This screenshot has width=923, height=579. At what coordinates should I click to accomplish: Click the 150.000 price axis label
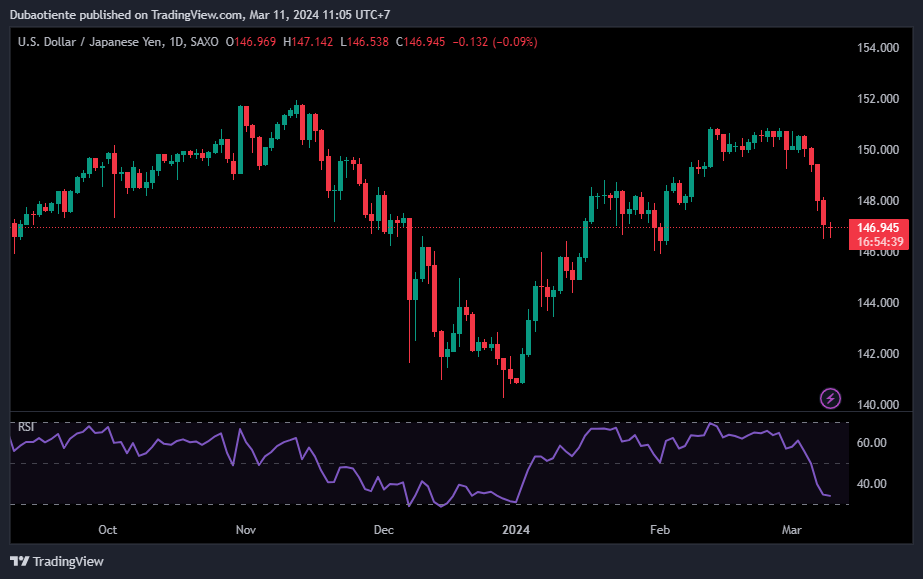tap(878, 150)
